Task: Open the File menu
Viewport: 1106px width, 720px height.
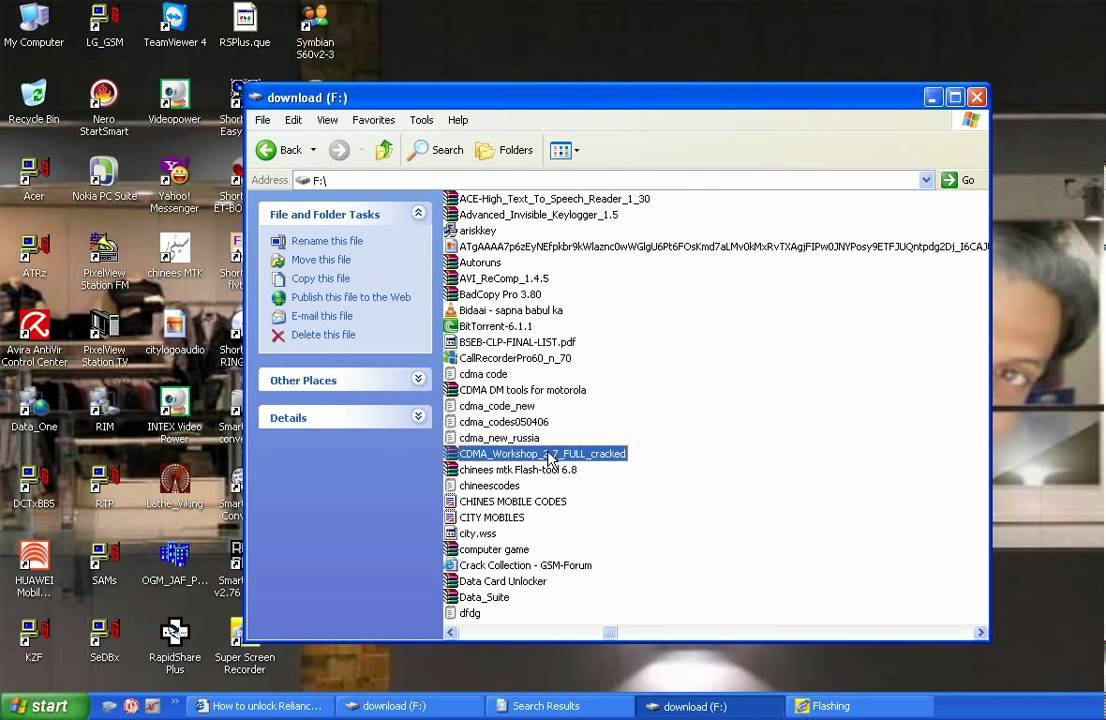Action: pos(262,120)
